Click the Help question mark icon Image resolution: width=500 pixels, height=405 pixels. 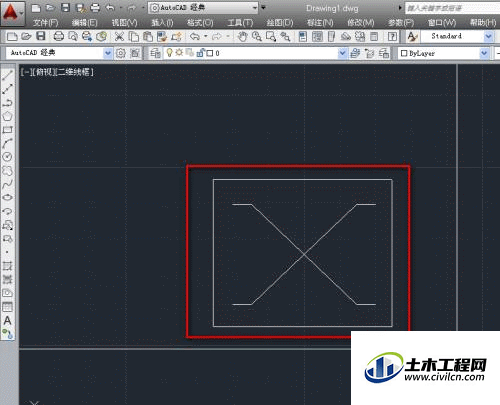[x=393, y=36]
